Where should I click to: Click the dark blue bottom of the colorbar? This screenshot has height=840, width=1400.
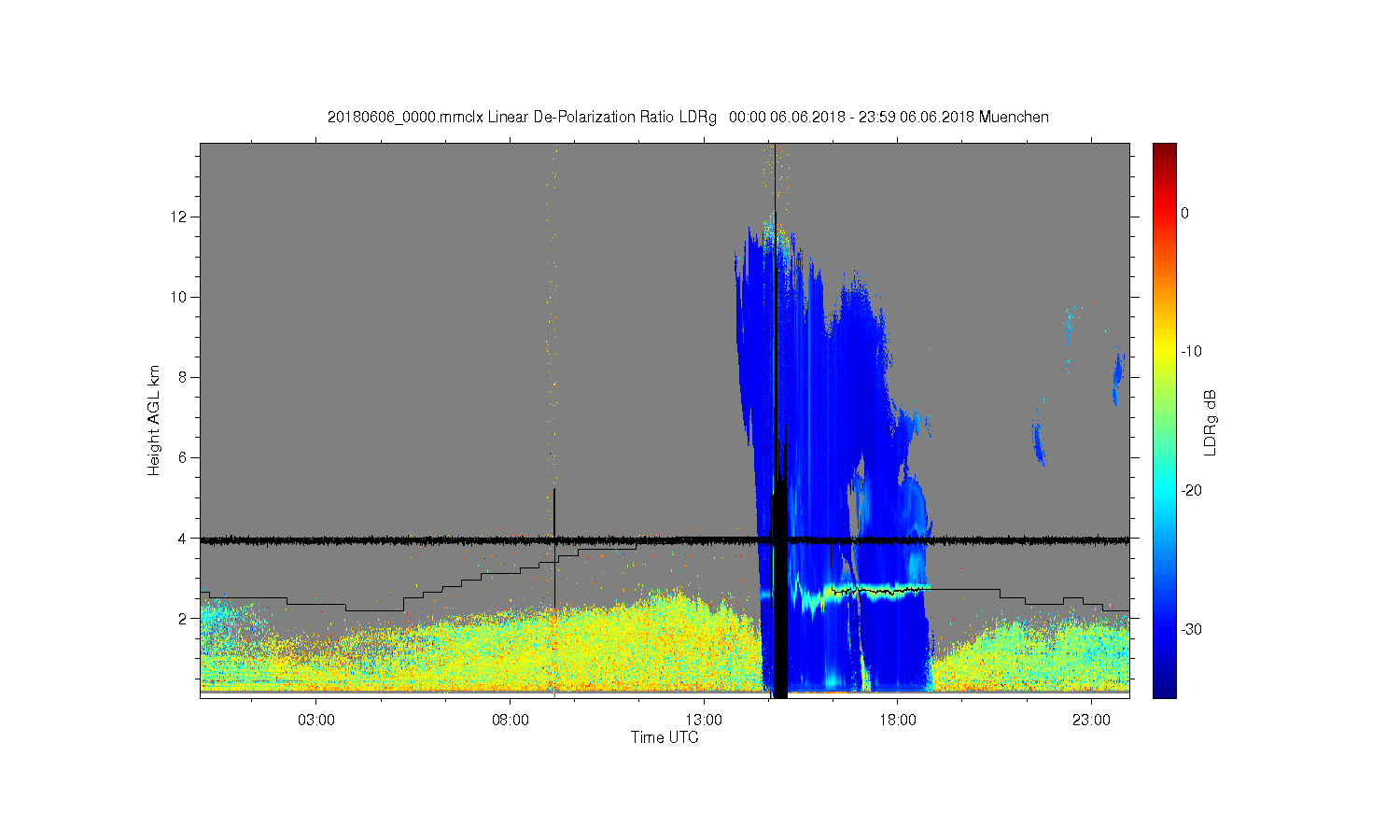point(1165,689)
